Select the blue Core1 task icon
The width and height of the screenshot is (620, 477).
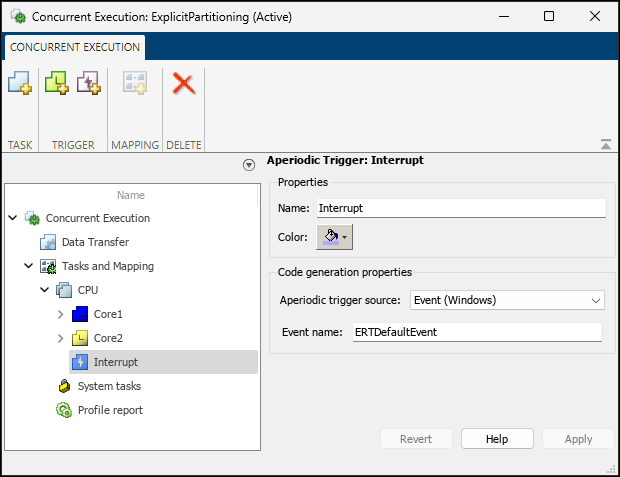pyautogui.click(x=81, y=314)
